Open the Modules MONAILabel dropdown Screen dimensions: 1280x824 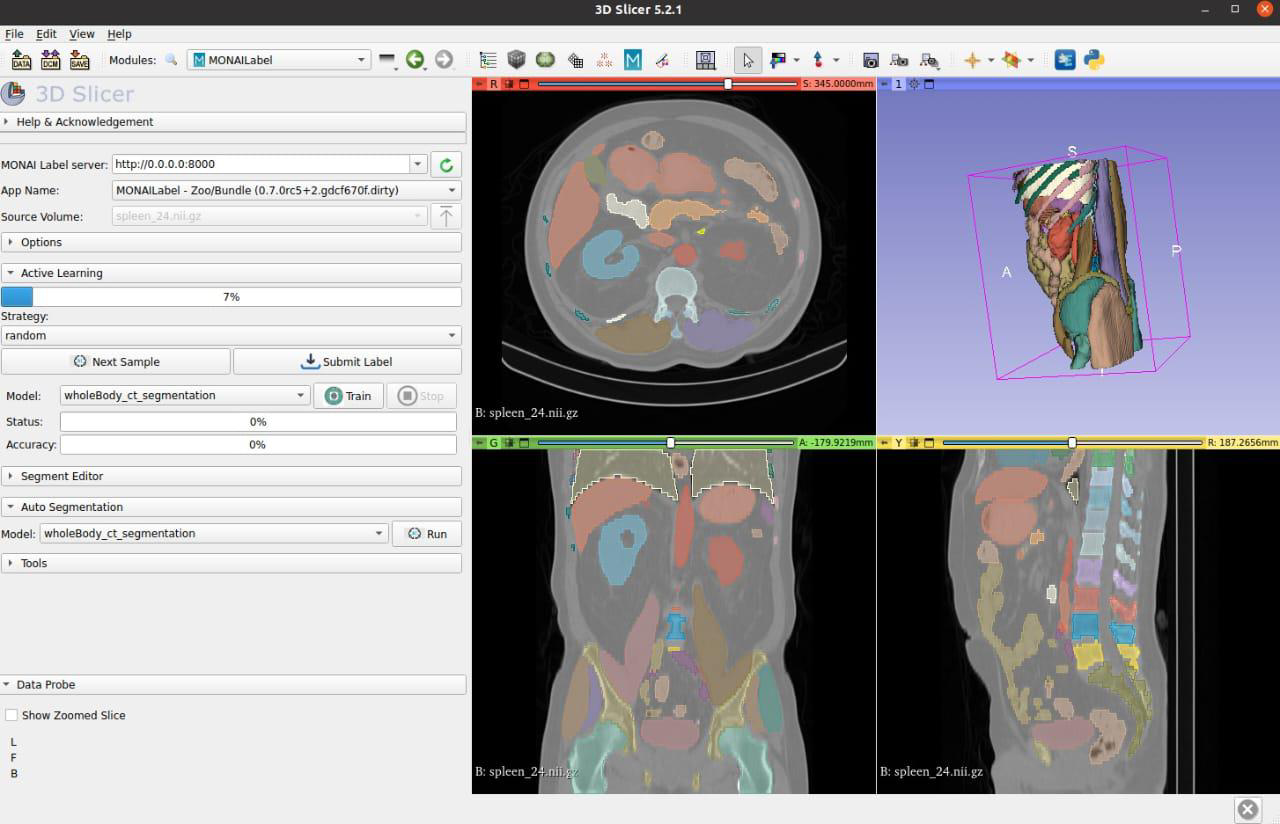279,60
